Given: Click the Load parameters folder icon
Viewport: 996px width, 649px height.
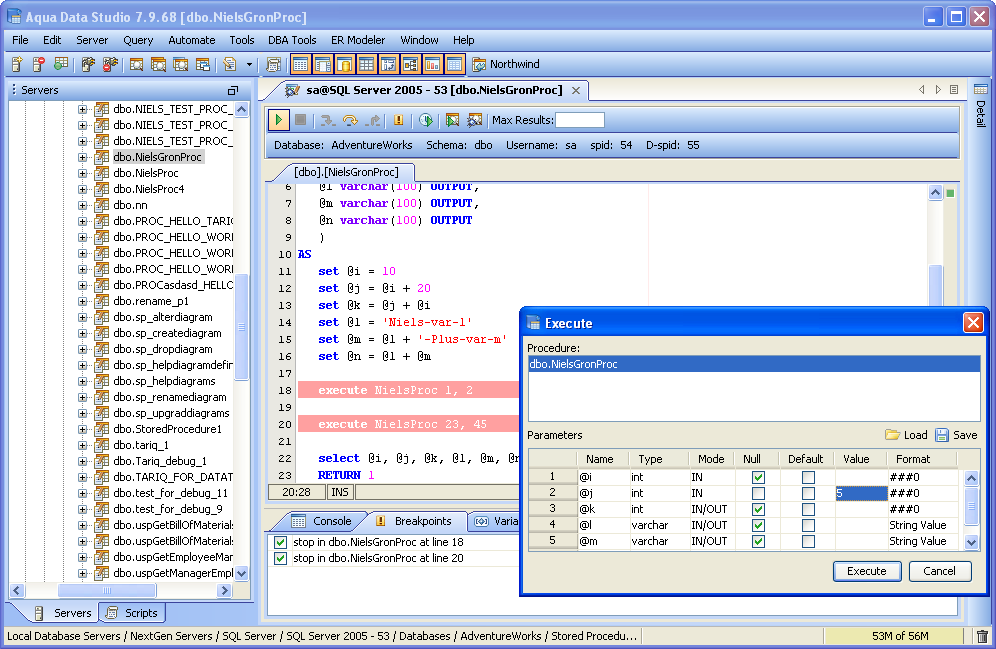Looking at the screenshot, I should tap(892, 435).
